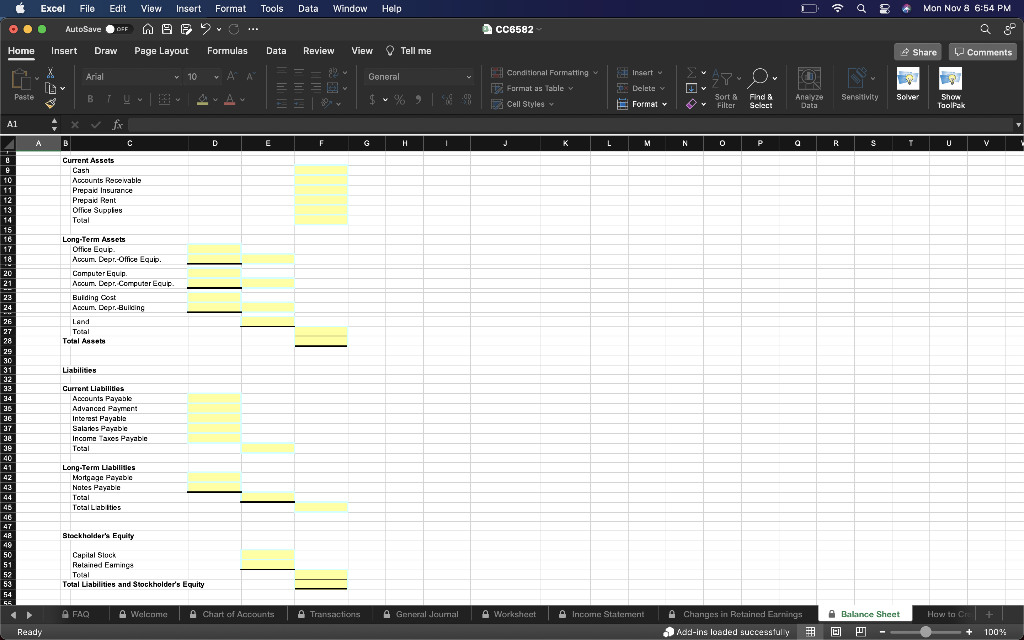Image resolution: width=1024 pixels, height=640 pixels.
Task: Click the Sensitivity icon
Action: 857,78
